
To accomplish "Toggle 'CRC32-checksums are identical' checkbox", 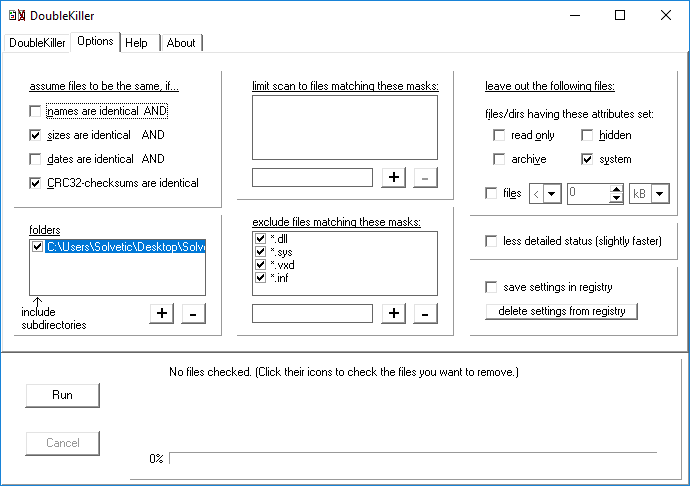I will (x=35, y=183).
